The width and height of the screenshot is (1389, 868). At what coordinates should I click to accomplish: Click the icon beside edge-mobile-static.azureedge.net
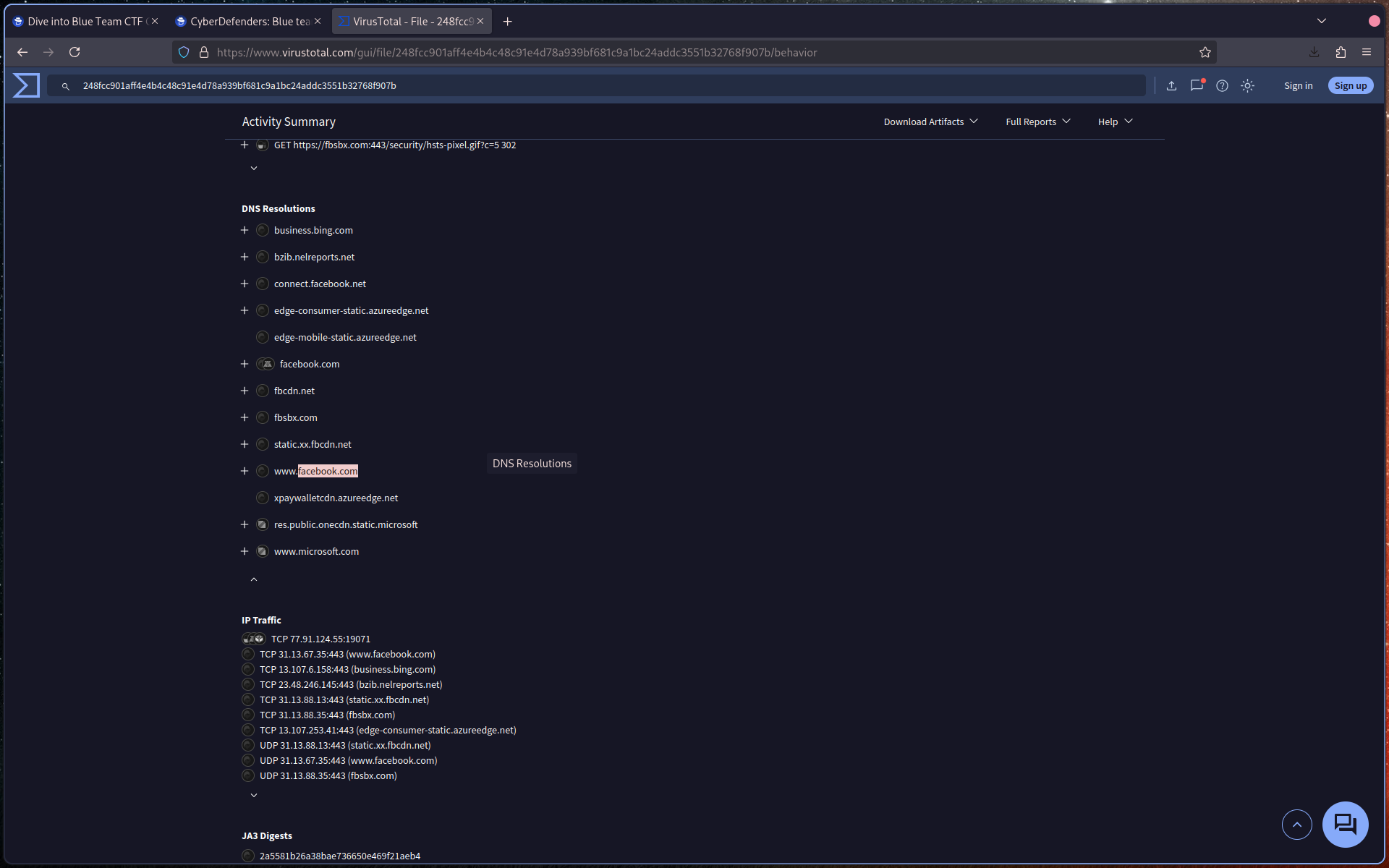click(263, 337)
